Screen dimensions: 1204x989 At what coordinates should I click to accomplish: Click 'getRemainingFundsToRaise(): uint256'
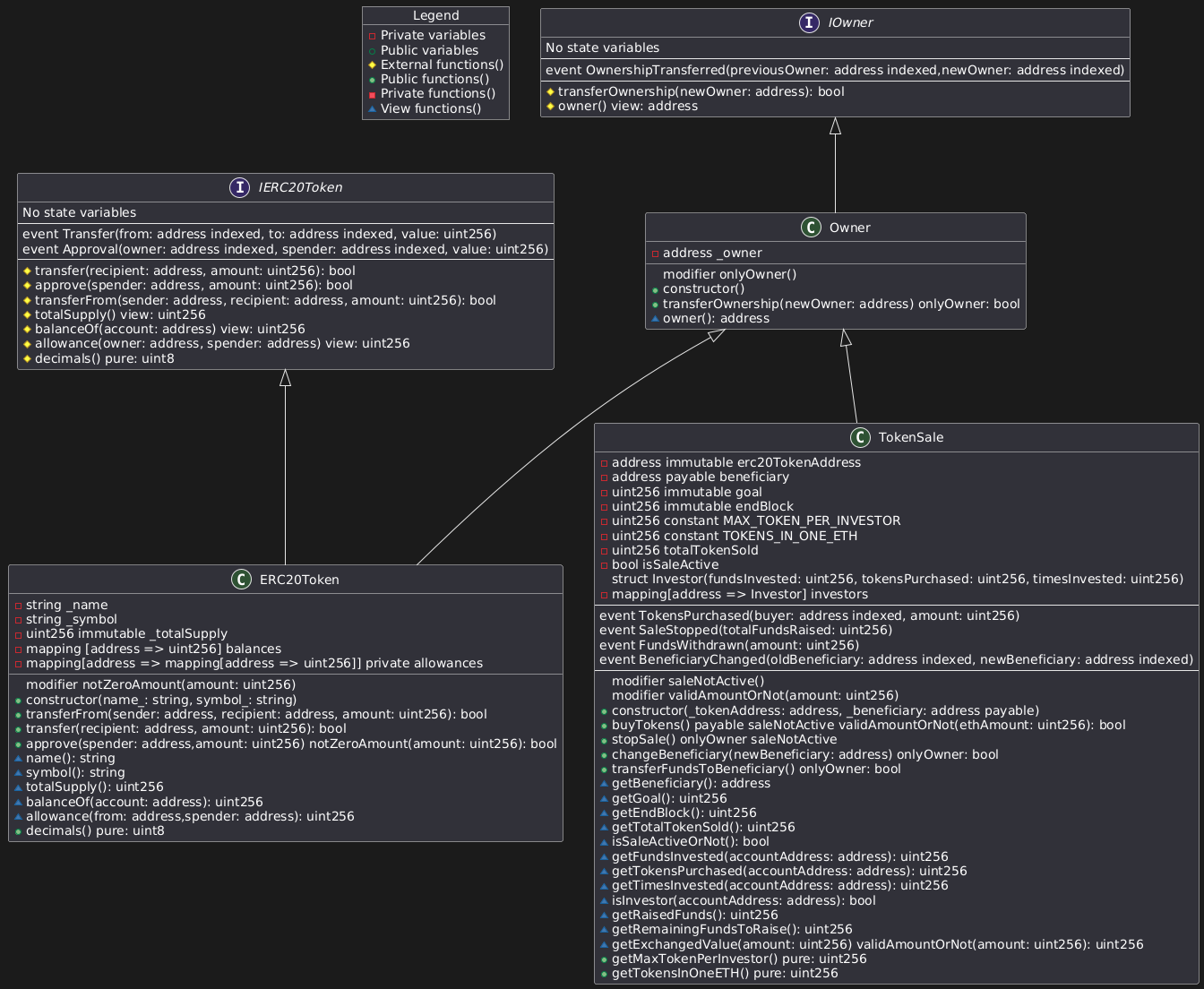coord(733,929)
